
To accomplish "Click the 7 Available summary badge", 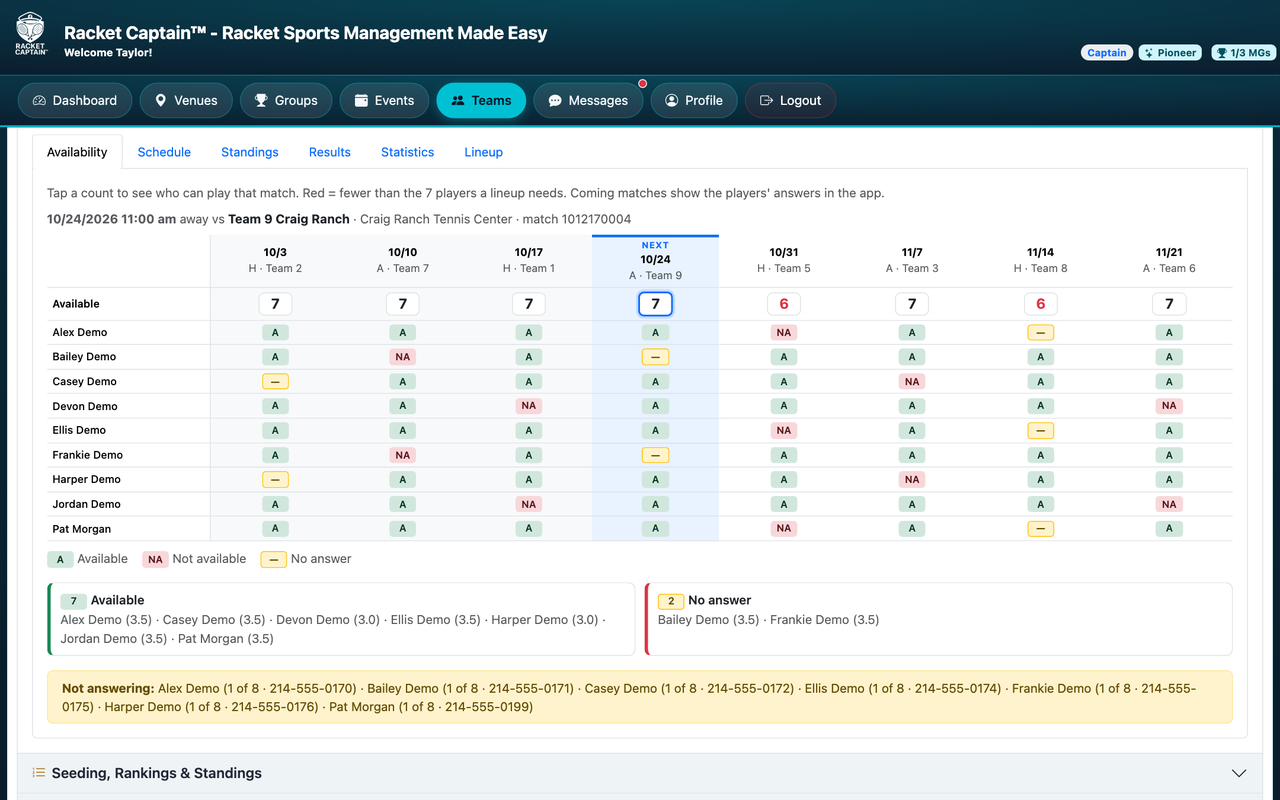I will (x=73, y=601).
